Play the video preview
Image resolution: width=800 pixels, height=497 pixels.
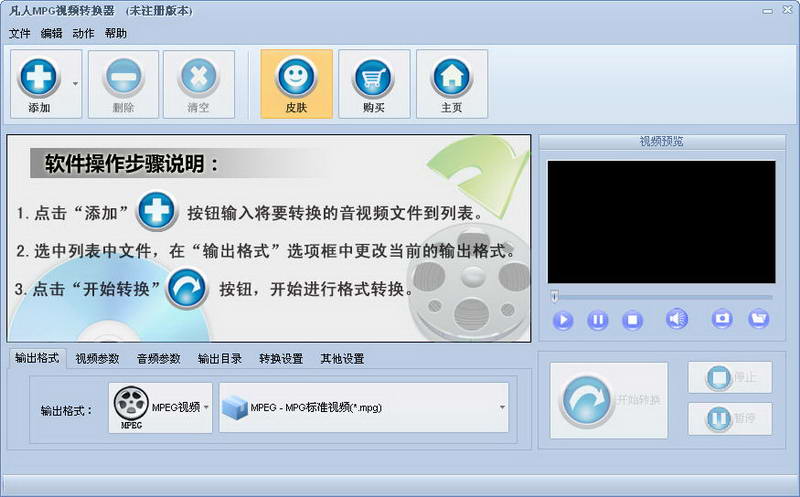coord(563,320)
